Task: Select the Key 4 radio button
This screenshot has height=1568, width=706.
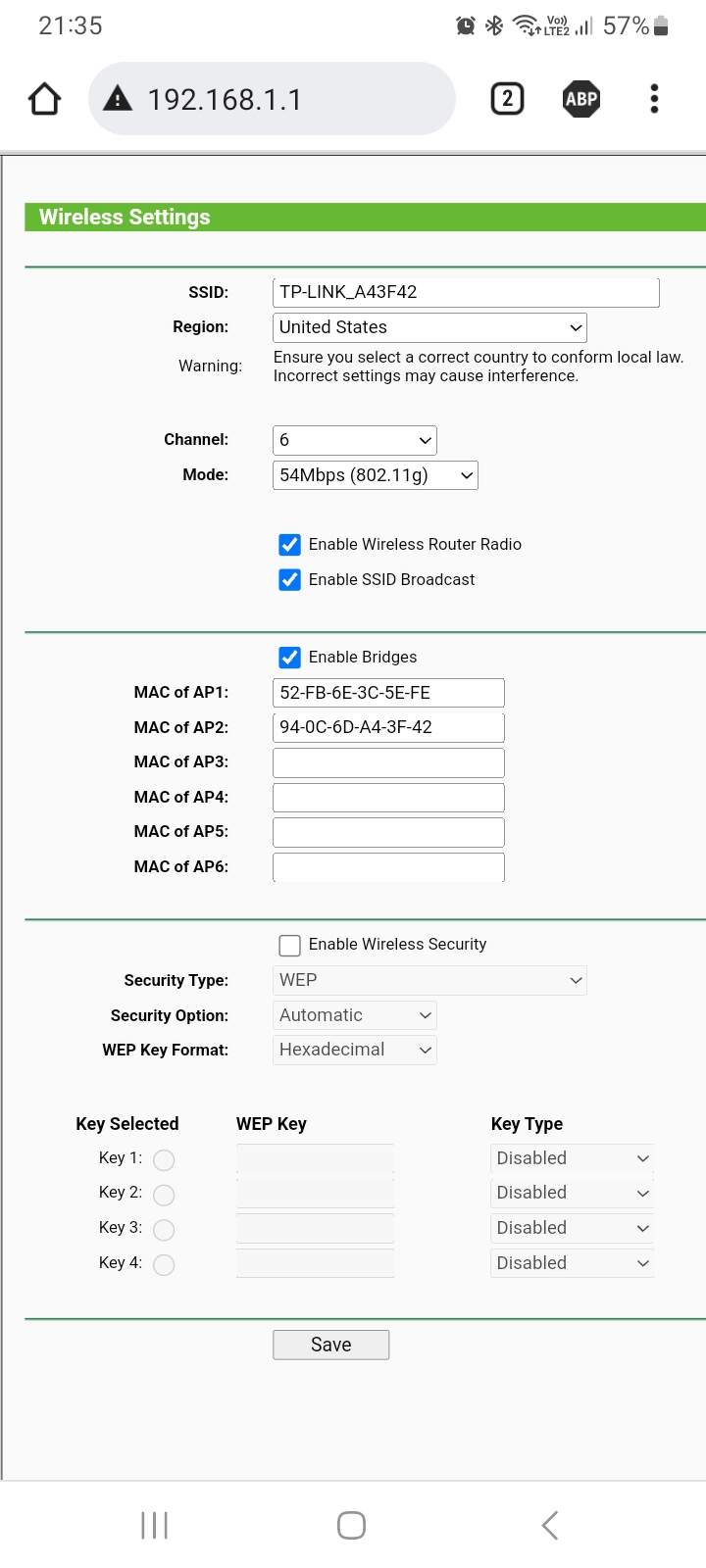Action: pos(164,1264)
